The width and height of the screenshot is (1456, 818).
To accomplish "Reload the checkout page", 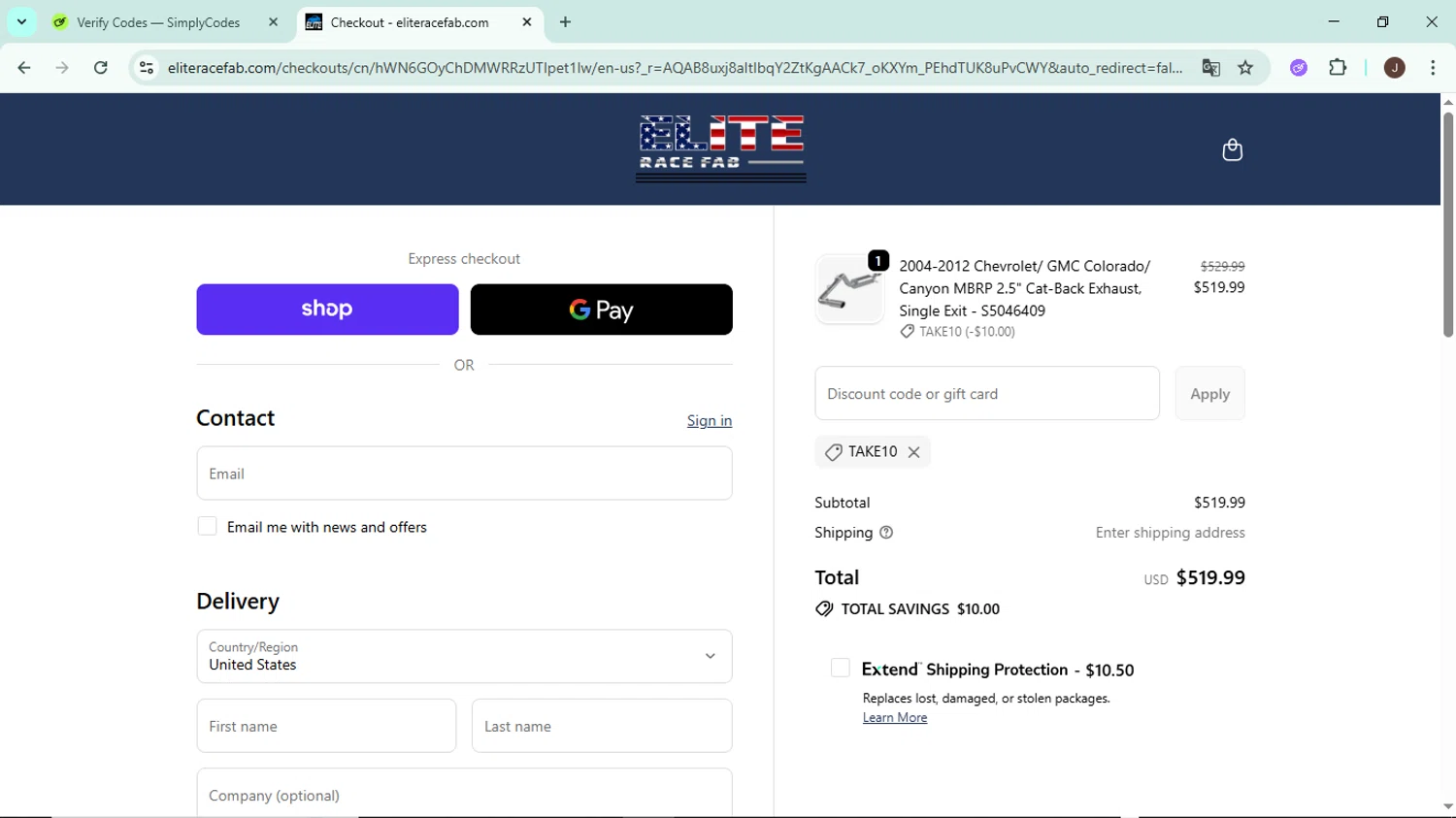I will click(101, 68).
